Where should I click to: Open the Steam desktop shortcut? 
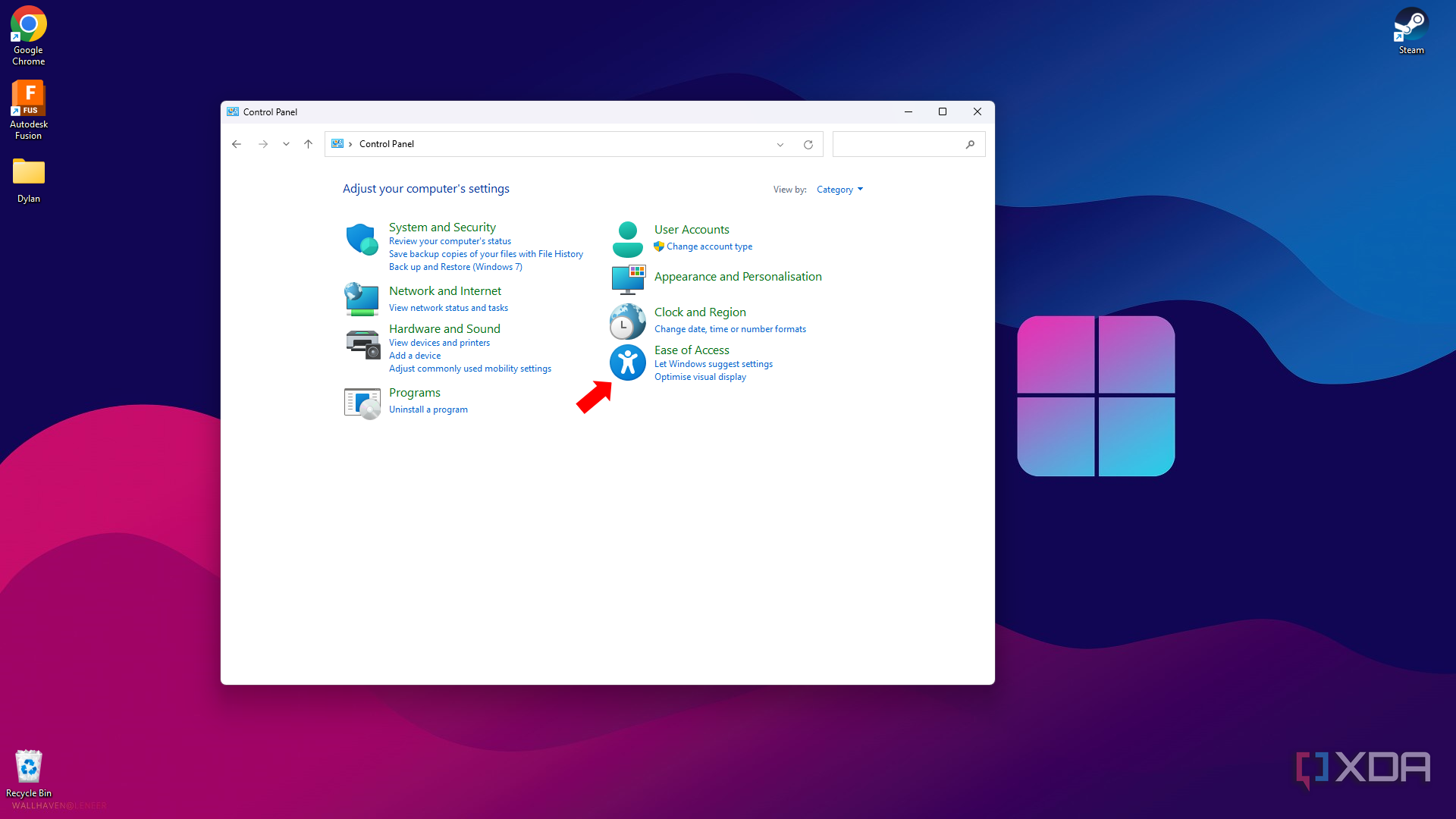[1411, 31]
